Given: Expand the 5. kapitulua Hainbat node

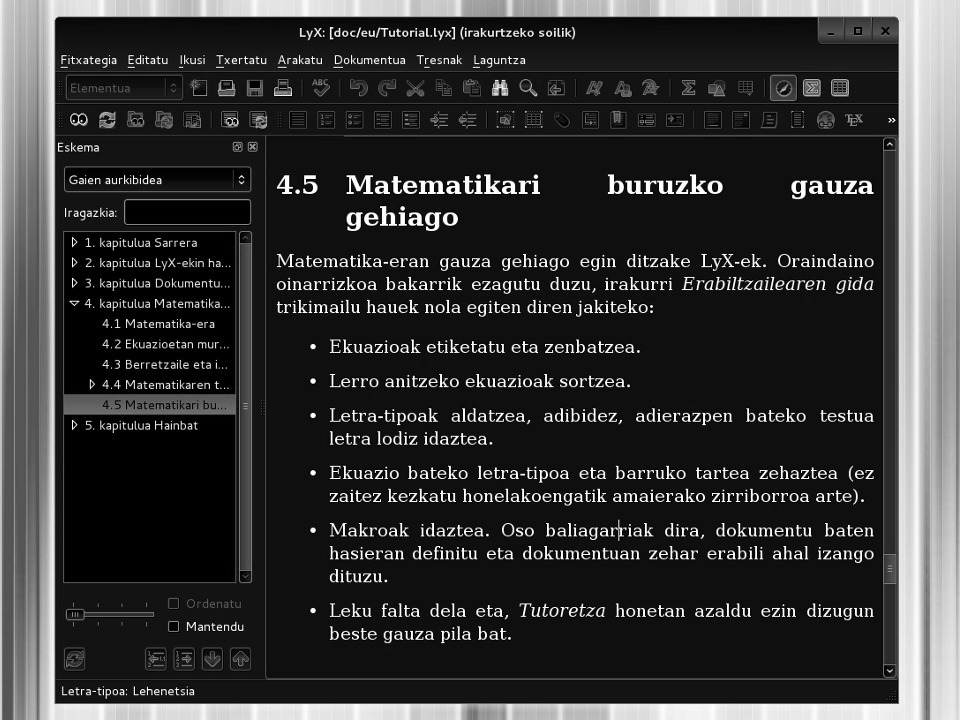Looking at the screenshot, I should [x=74, y=425].
